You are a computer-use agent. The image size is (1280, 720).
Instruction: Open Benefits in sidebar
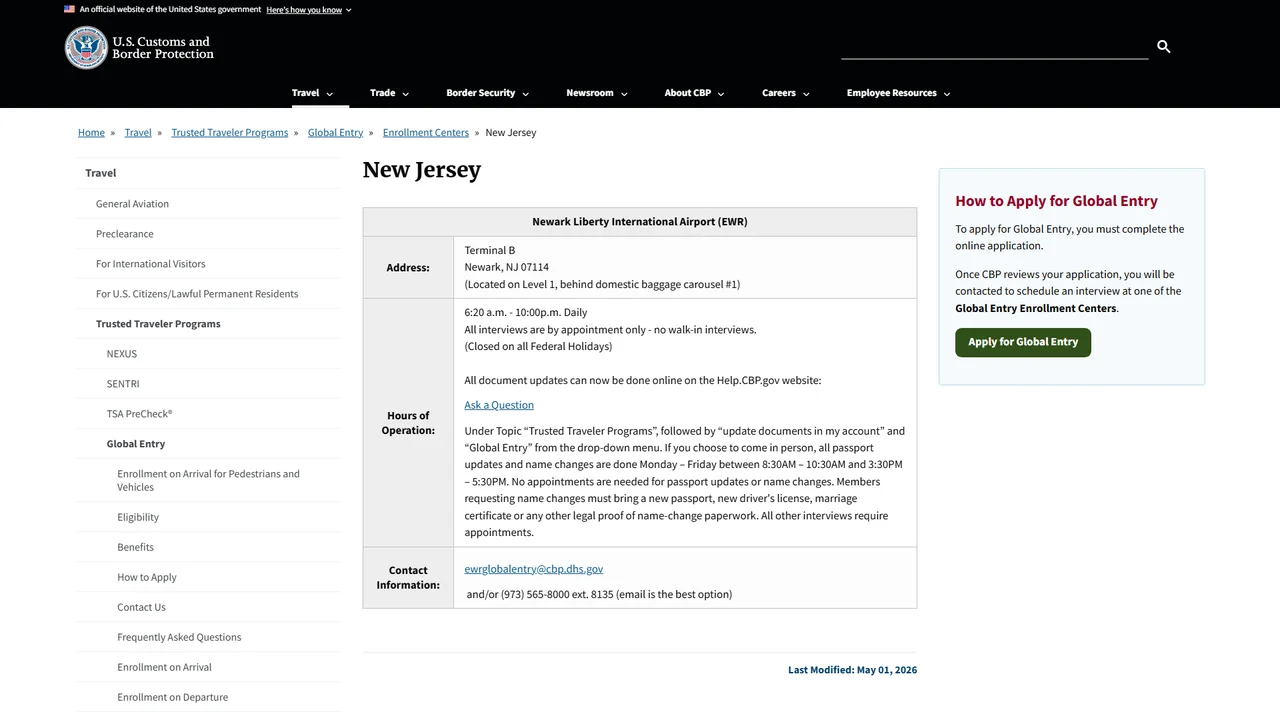(x=208, y=547)
